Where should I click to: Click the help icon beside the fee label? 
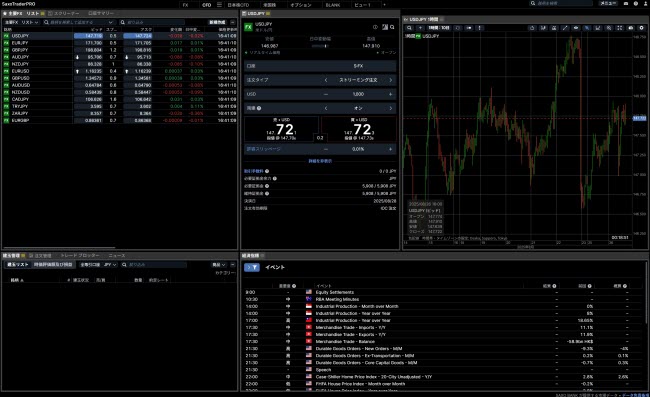(267, 171)
